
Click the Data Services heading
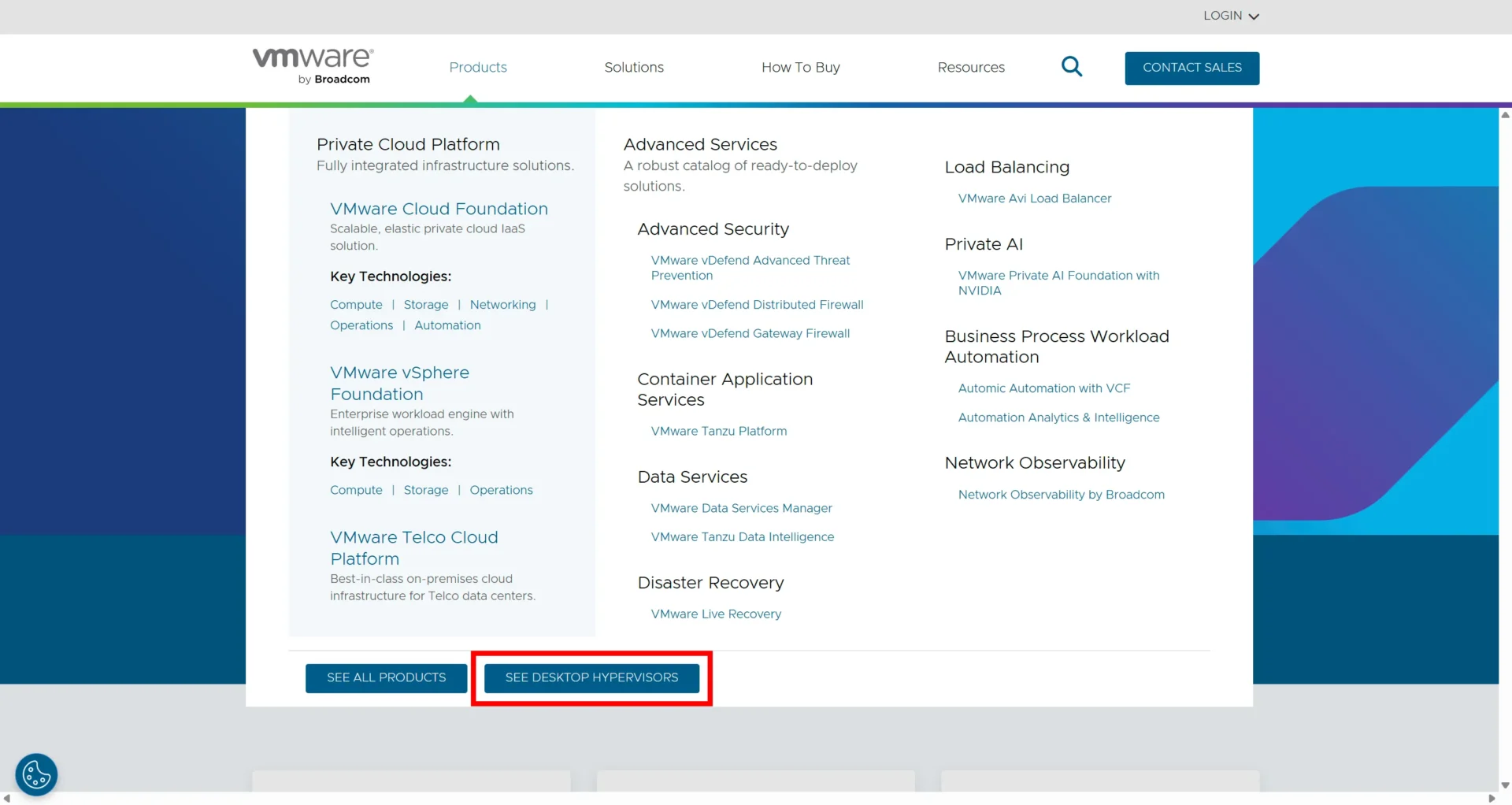click(692, 477)
